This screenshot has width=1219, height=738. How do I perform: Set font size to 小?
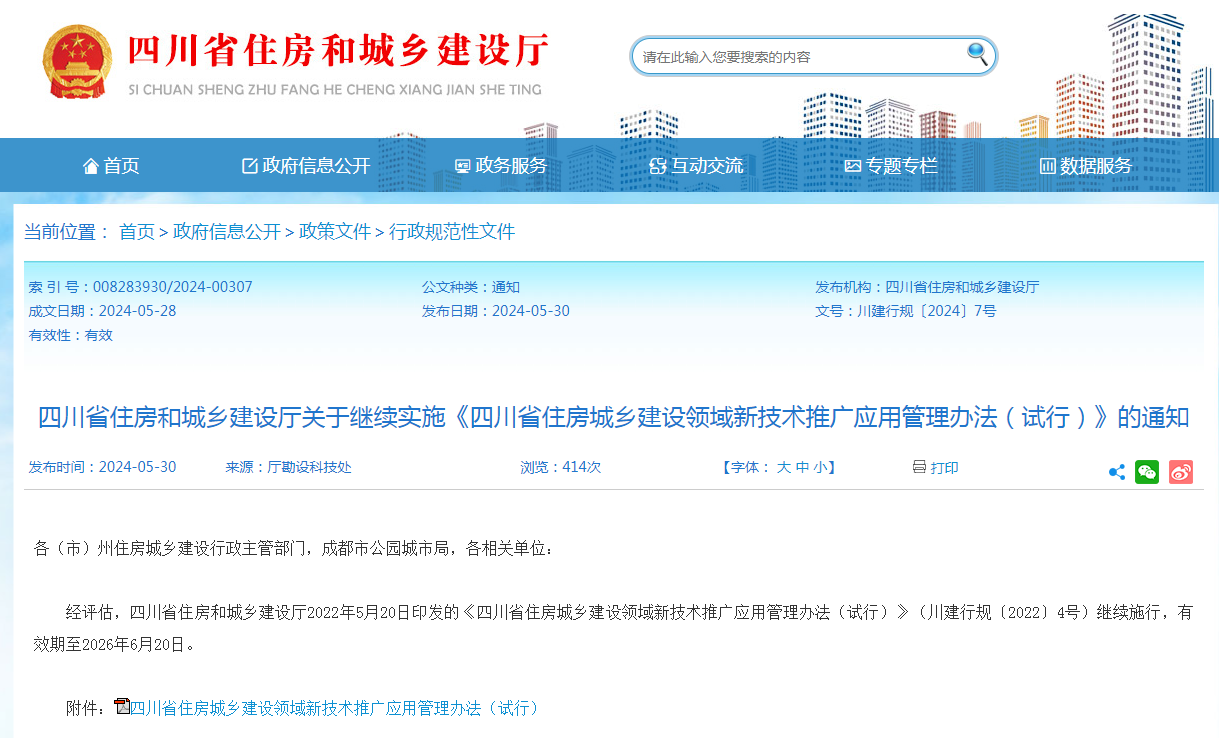point(818,467)
